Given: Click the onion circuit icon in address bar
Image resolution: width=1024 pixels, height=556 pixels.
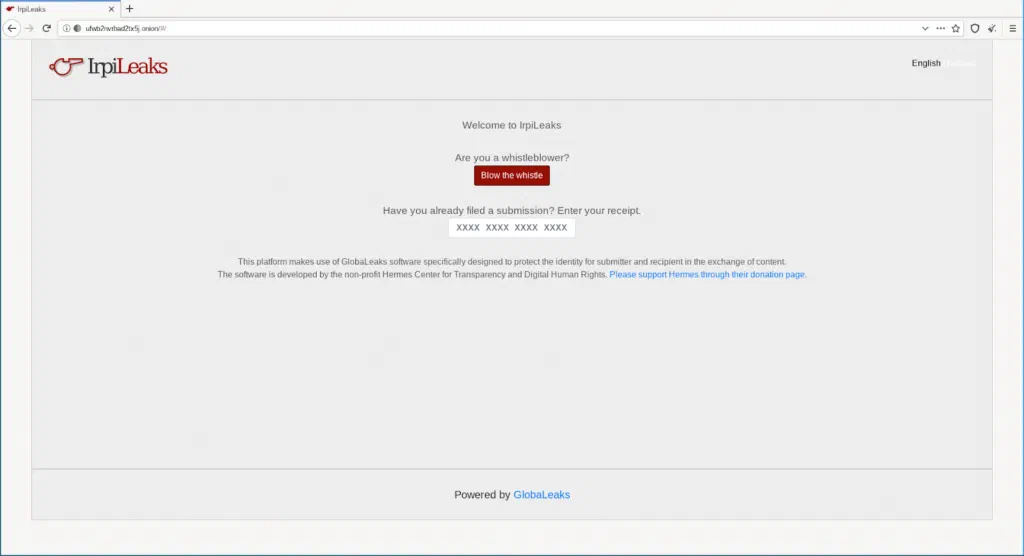Looking at the screenshot, I should [77, 28].
